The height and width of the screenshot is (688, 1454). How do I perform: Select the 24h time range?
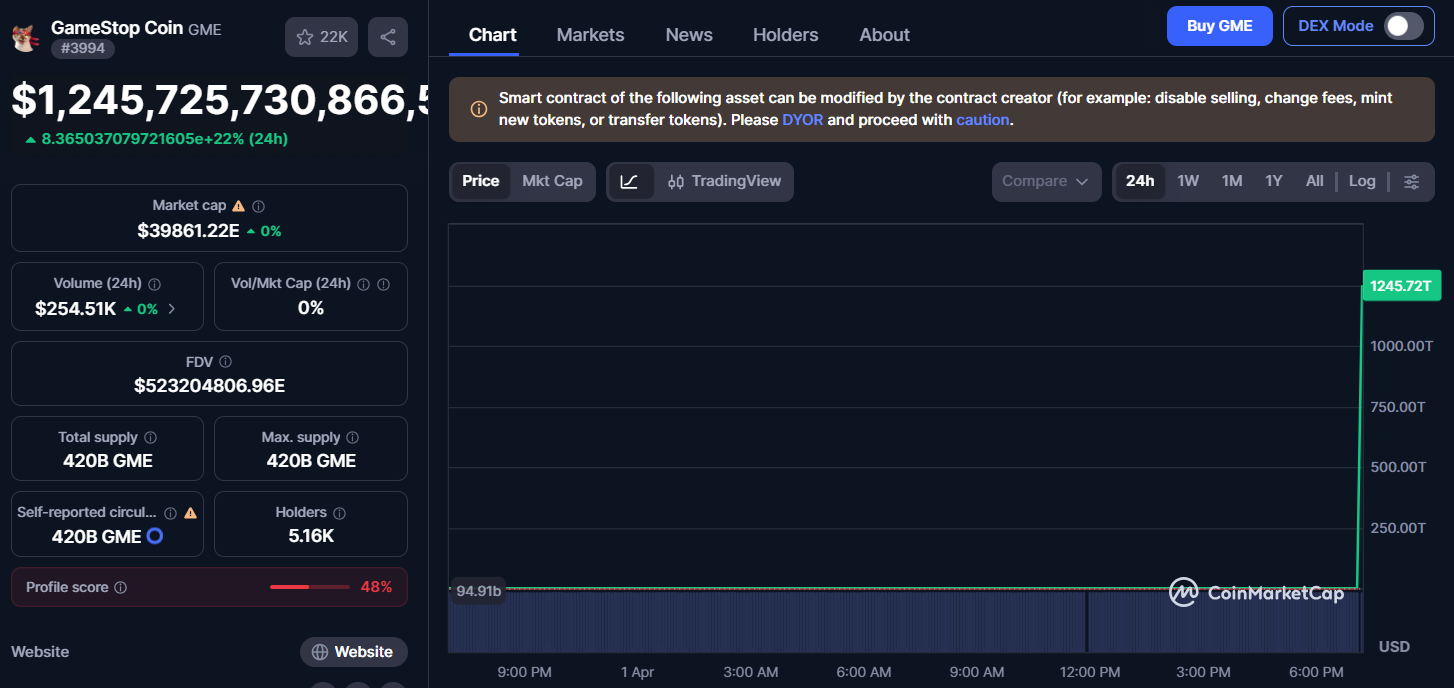click(1140, 181)
